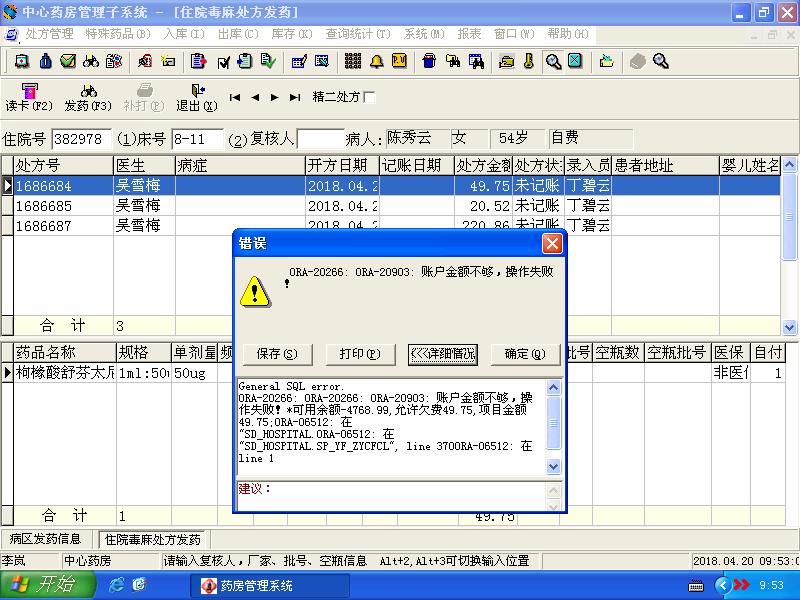Jump to last record arrow
800x600 pixels.
point(294,97)
